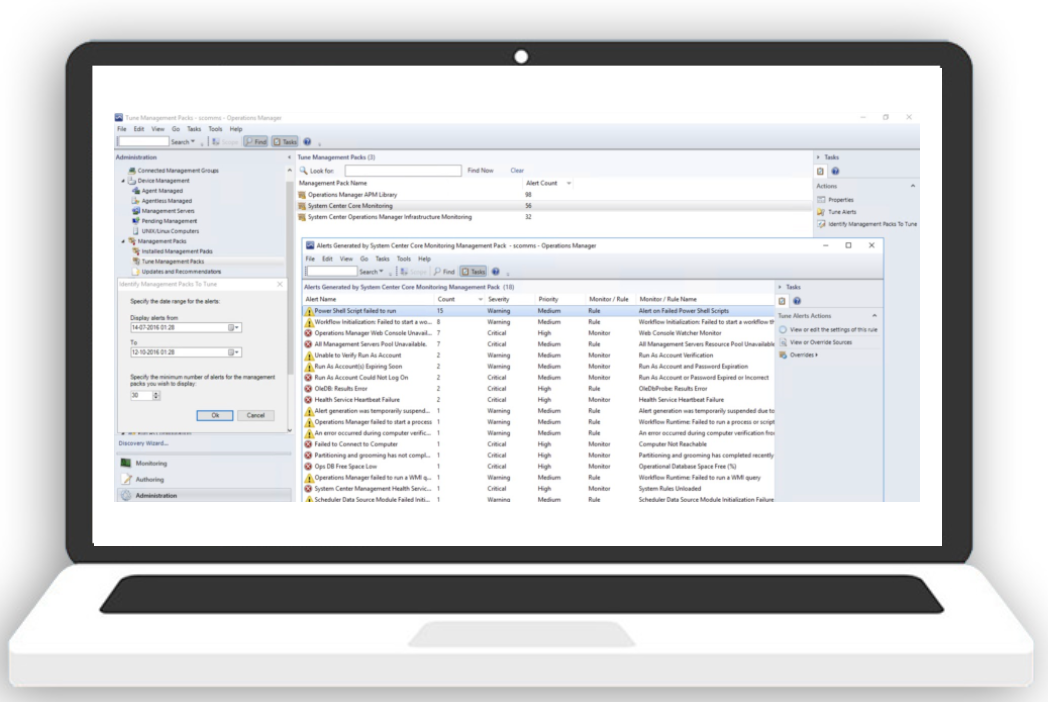Close the Identify Management Packs To Tune dialog
Screen dimensions: 1048x702
coord(280,284)
